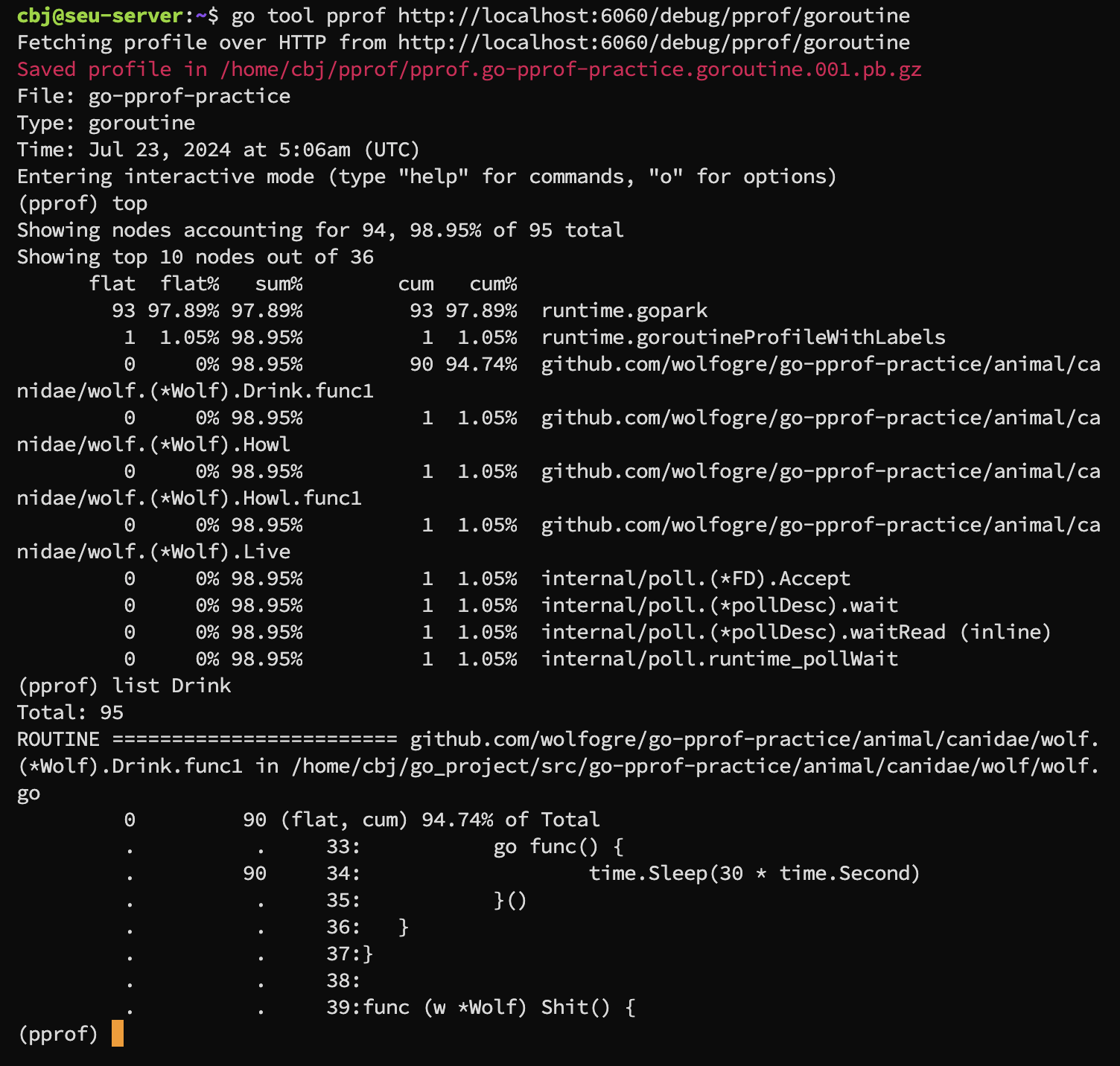Click the "cum%" column header
The image size is (1120, 1066).
tap(492, 284)
